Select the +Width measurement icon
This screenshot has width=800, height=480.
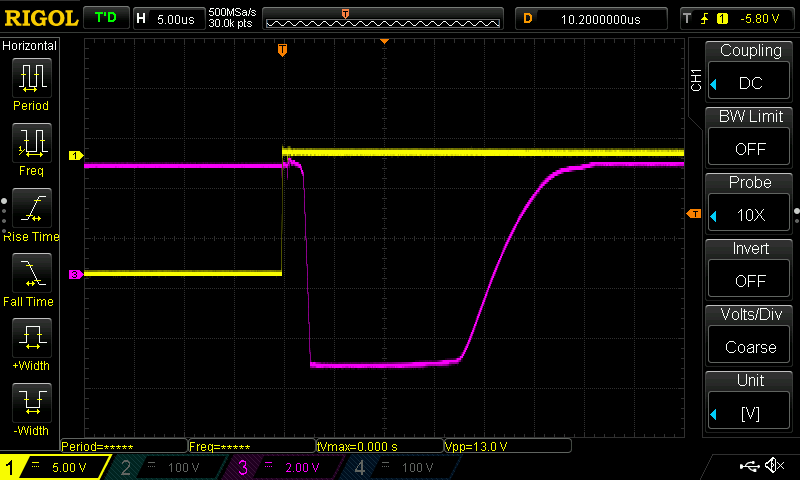click(x=32, y=338)
